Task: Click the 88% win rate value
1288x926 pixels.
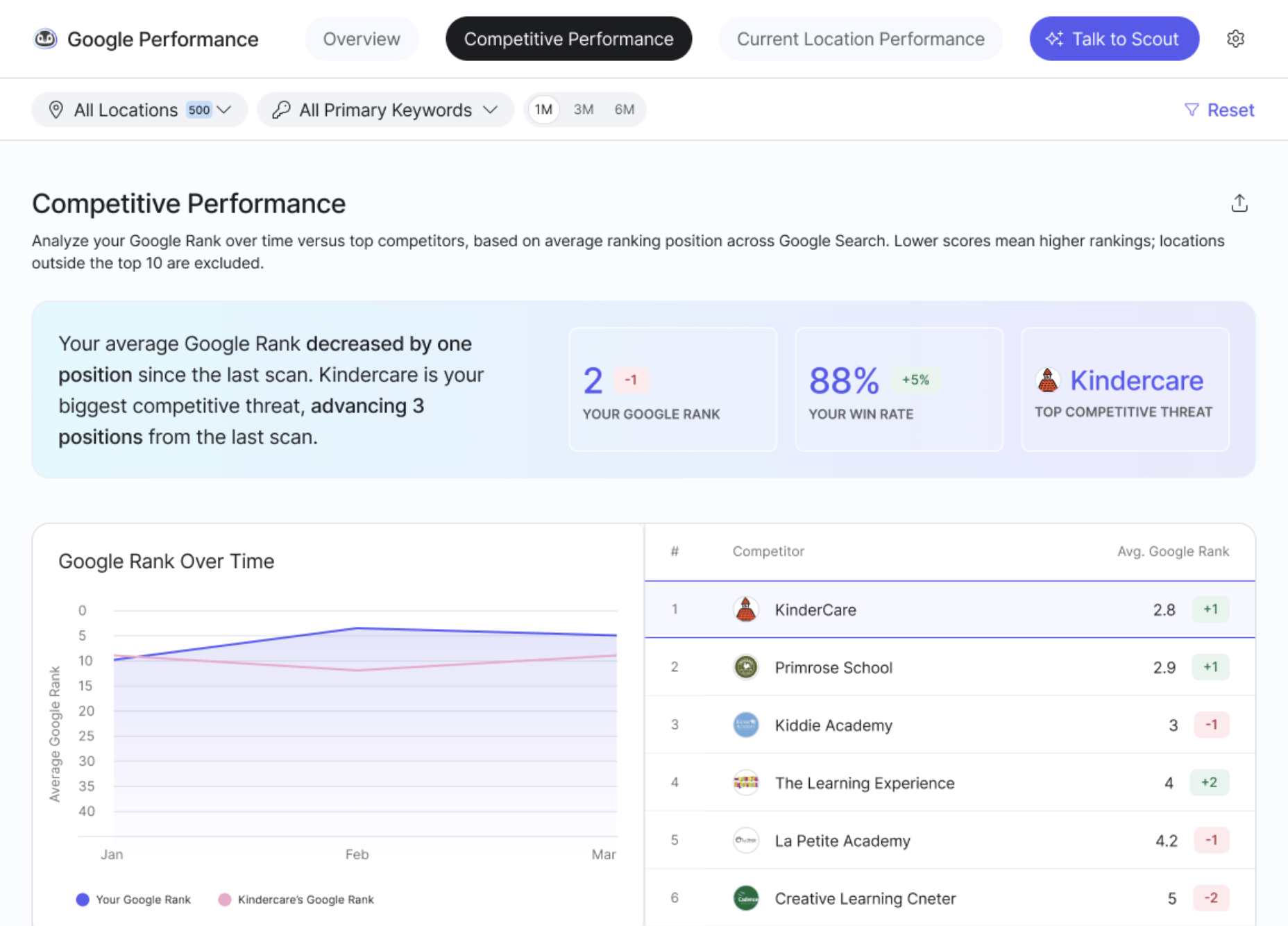Action: [843, 380]
